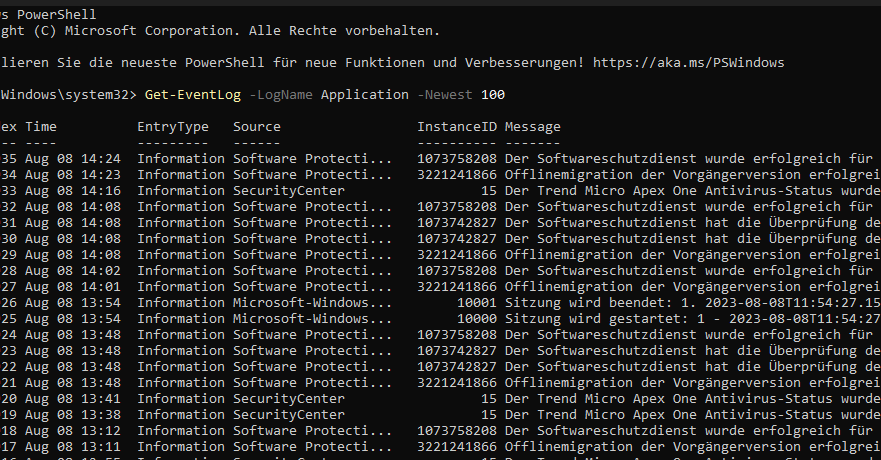This screenshot has height=460, width=881.
Task: Click the InstanceID value 10001
Action: pos(477,302)
